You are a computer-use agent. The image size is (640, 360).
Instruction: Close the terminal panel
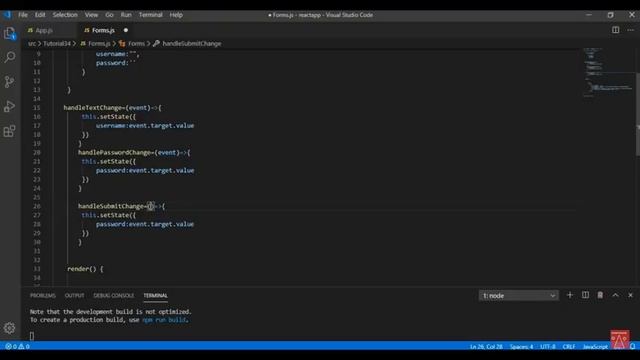pos(631,295)
